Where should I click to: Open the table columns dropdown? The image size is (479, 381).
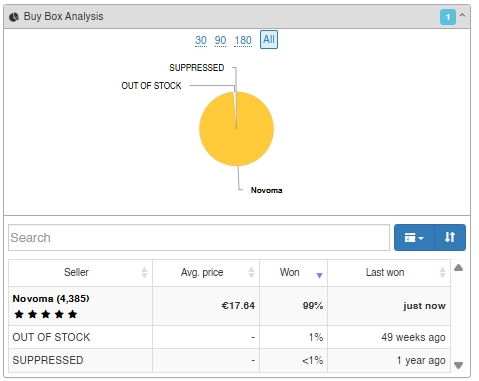tap(414, 237)
